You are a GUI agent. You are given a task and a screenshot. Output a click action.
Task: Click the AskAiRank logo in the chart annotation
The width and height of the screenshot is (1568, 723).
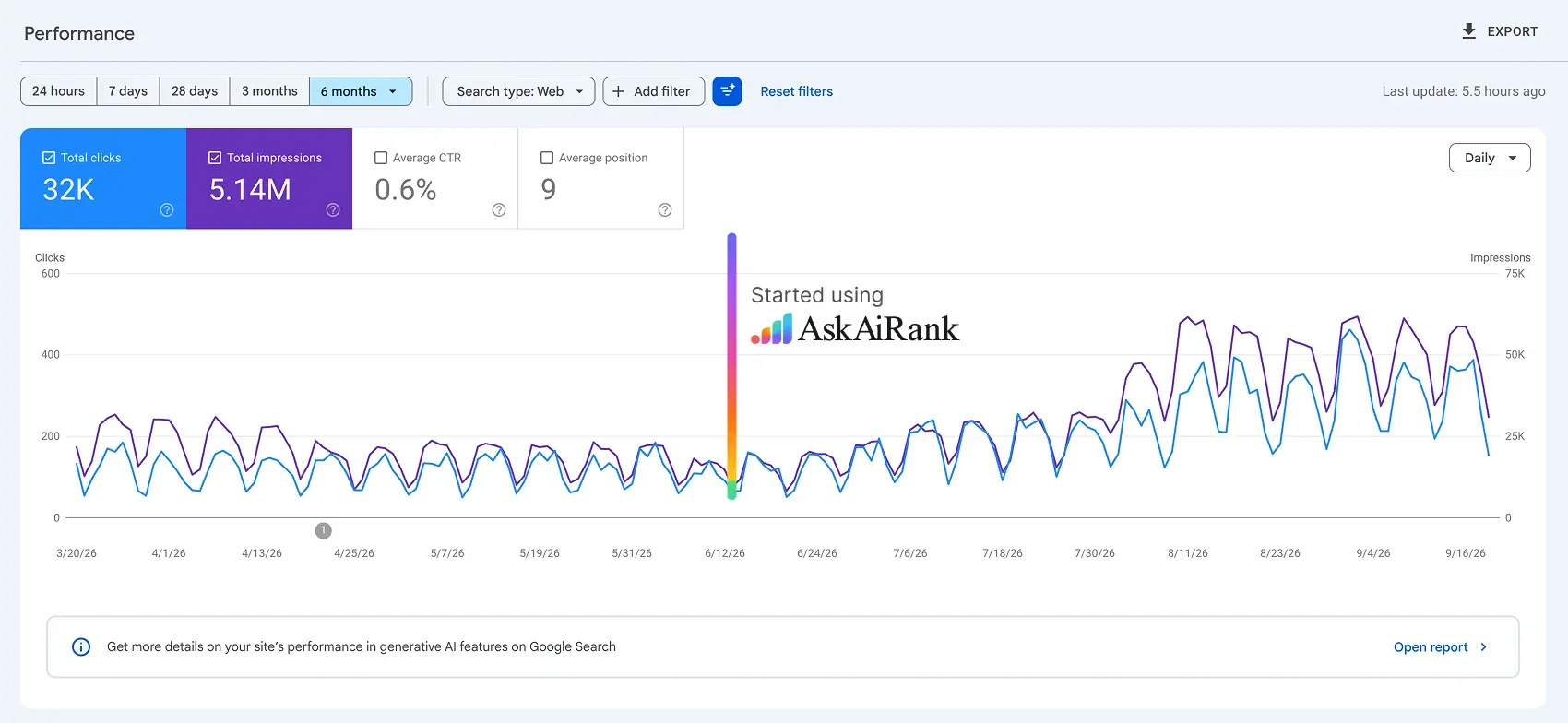pos(855,329)
